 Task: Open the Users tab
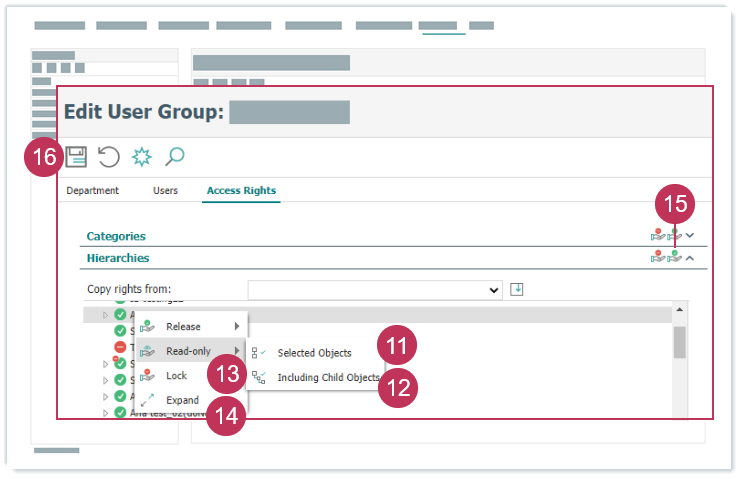165,190
